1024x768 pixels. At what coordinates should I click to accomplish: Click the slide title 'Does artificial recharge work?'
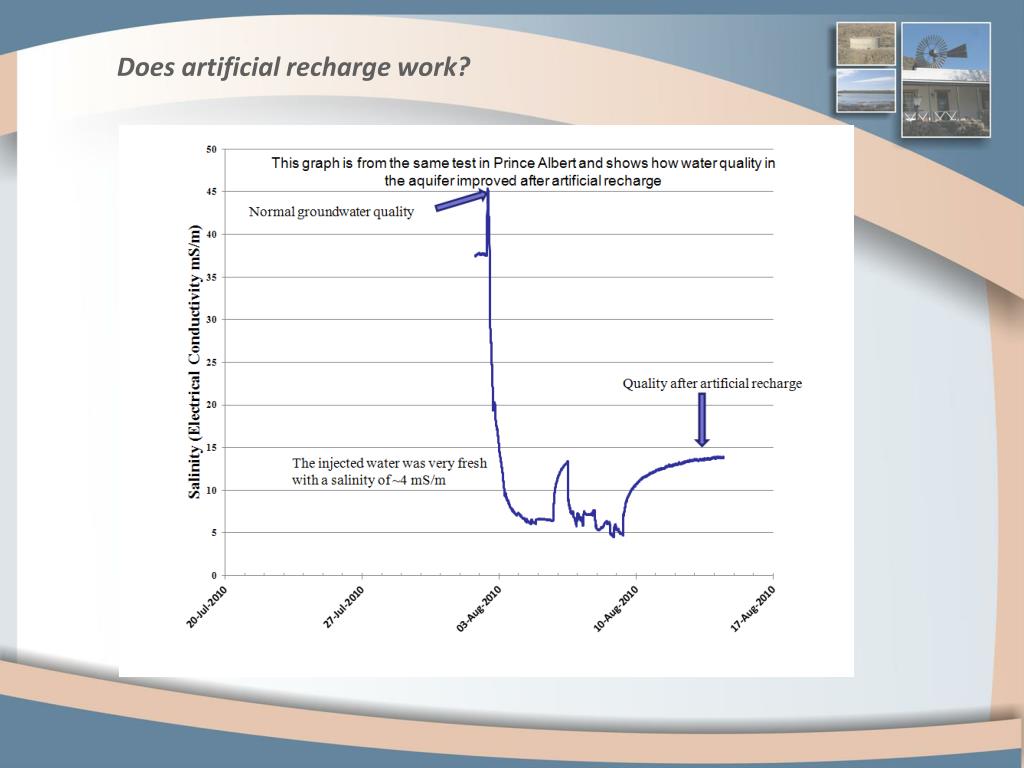point(293,67)
